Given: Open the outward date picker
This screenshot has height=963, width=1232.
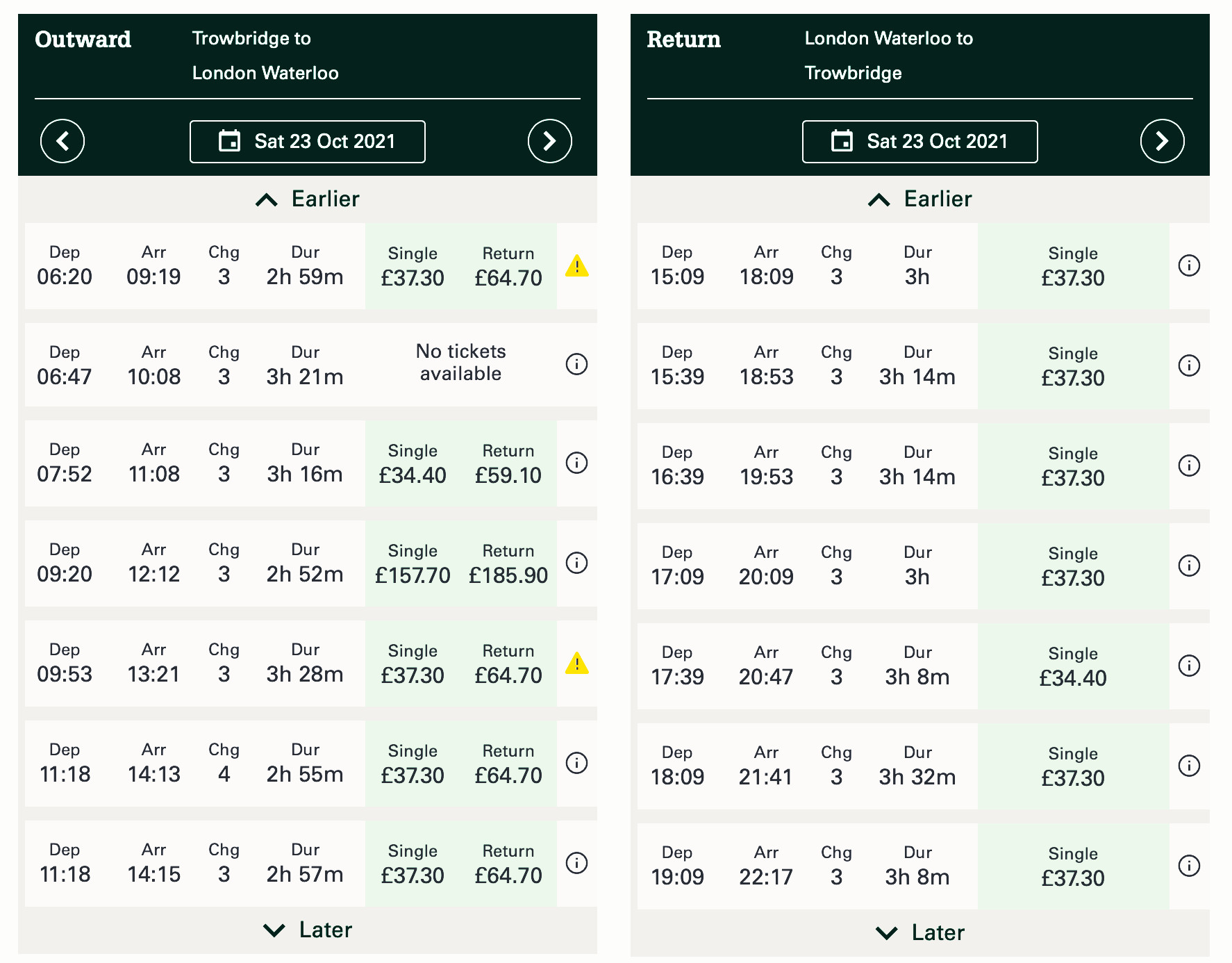Looking at the screenshot, I should tap(308, 142).
